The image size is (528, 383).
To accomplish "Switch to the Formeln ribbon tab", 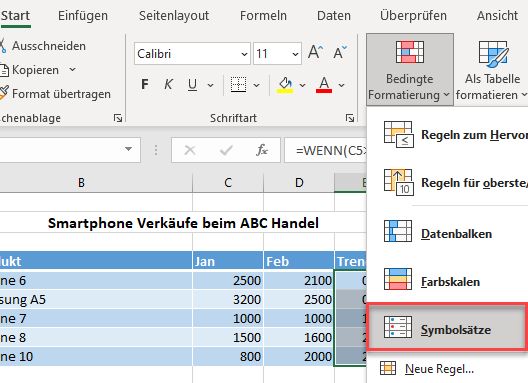I will click(263, 15).
